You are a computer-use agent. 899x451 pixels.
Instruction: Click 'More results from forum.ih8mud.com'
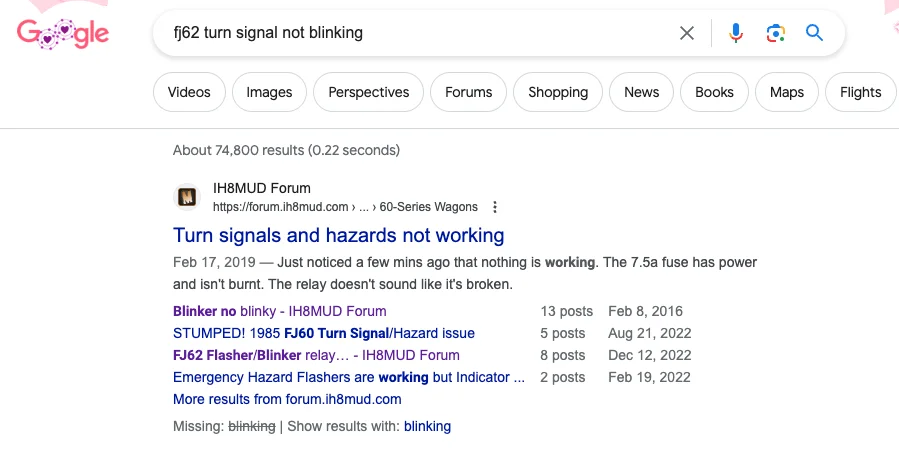point(287,399)
